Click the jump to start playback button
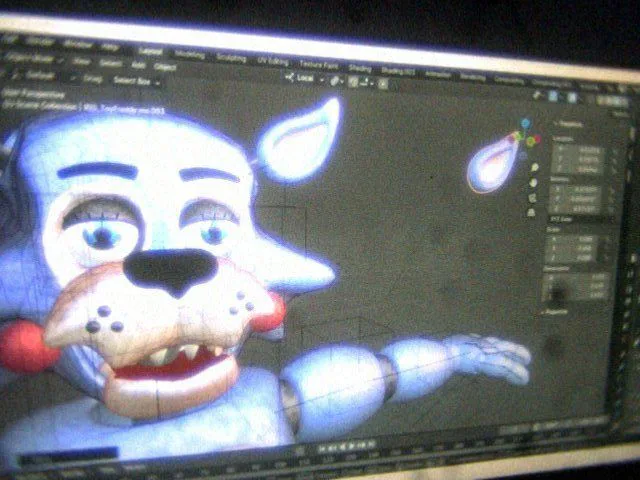Image resolution: width=640 pixels, height=480 pixels. click(322, 447)
